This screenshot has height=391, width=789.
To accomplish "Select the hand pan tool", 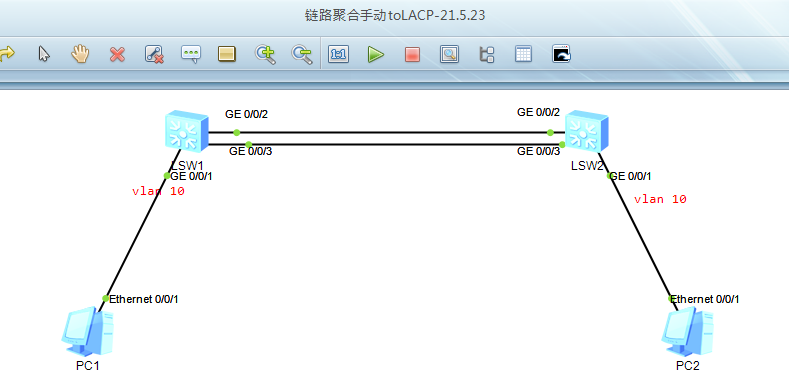I will 80,53.
